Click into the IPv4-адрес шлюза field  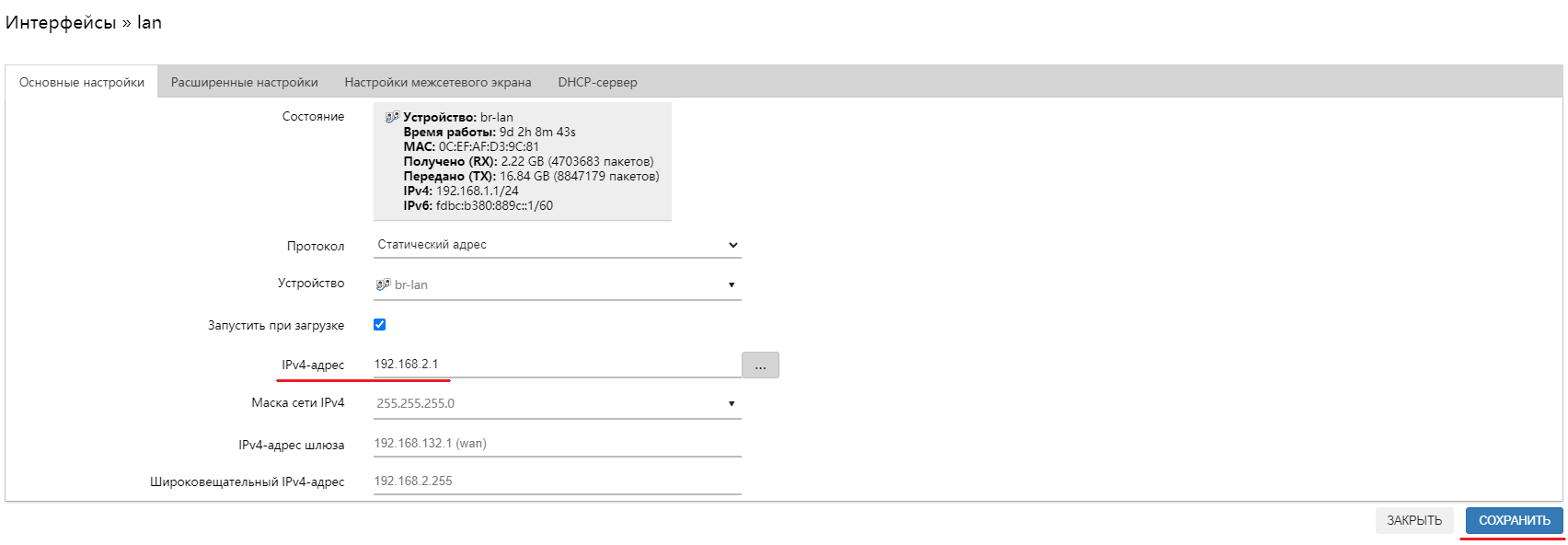pyautogui.click(x=557, y=444)
